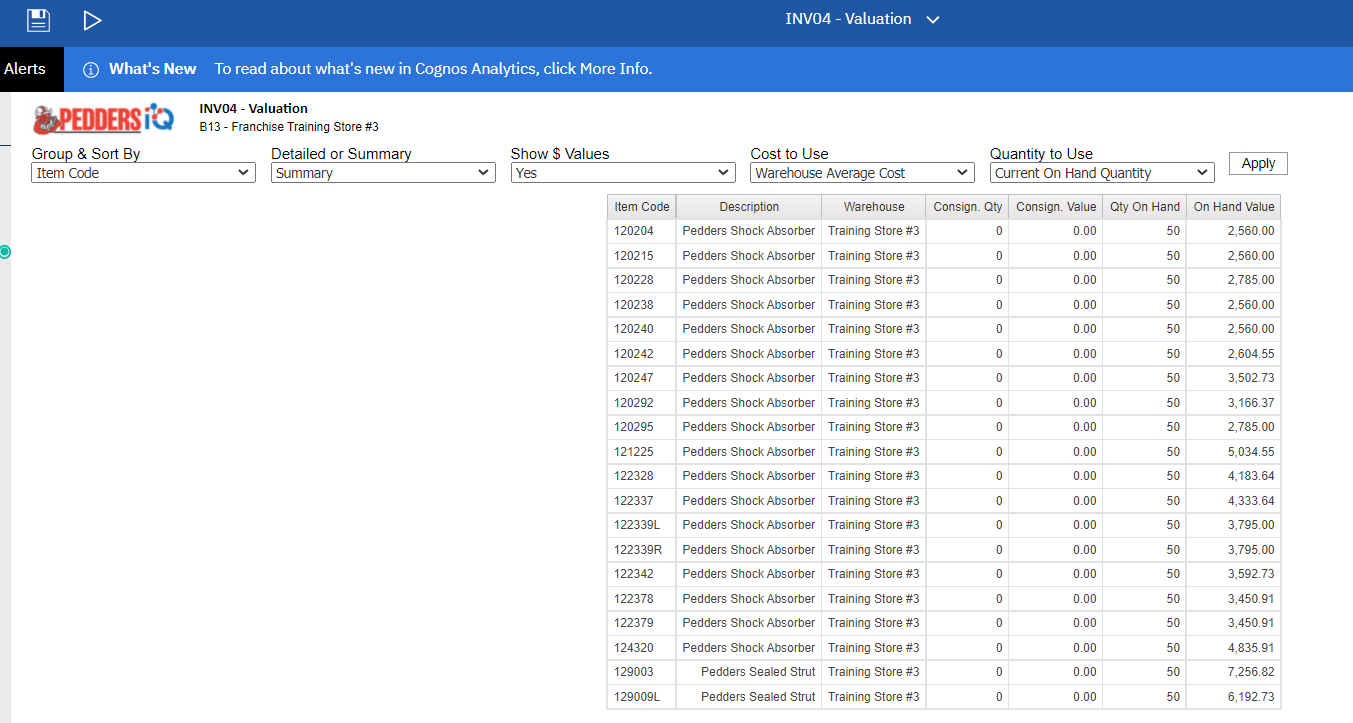The width and height of the screenshot is (1353, 723).
Task: Click the Consign. Qty column header
Action: tap(967, 207)
